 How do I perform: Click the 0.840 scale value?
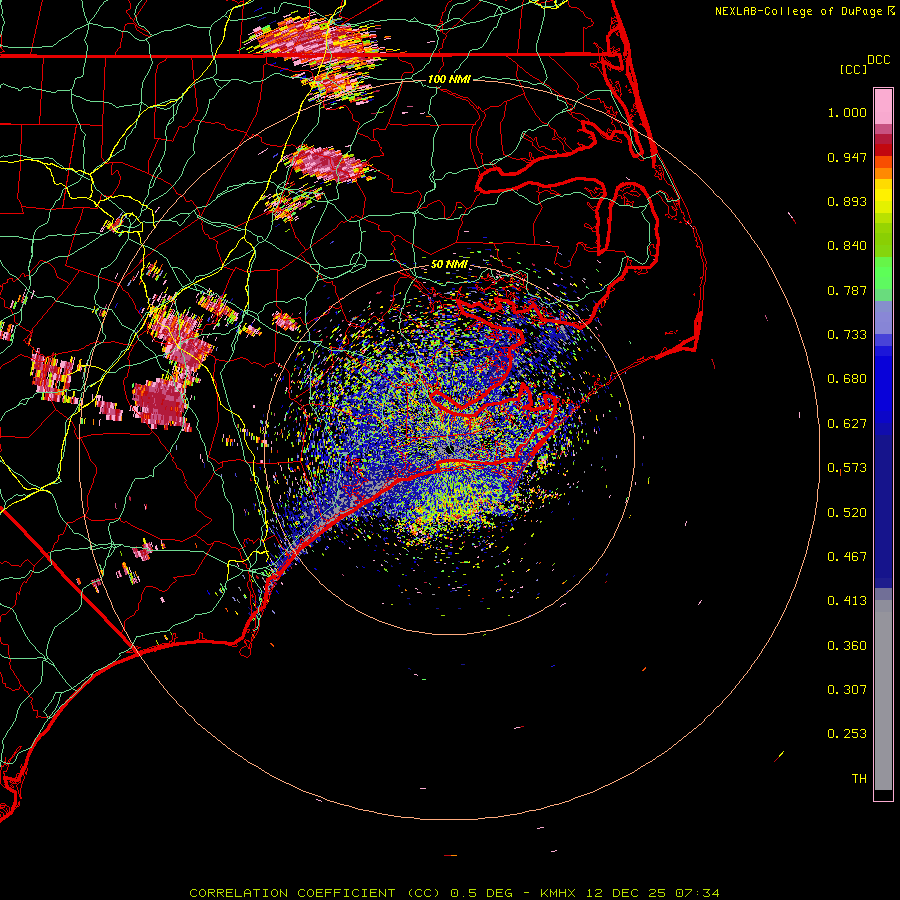click(x=847, y=246)
